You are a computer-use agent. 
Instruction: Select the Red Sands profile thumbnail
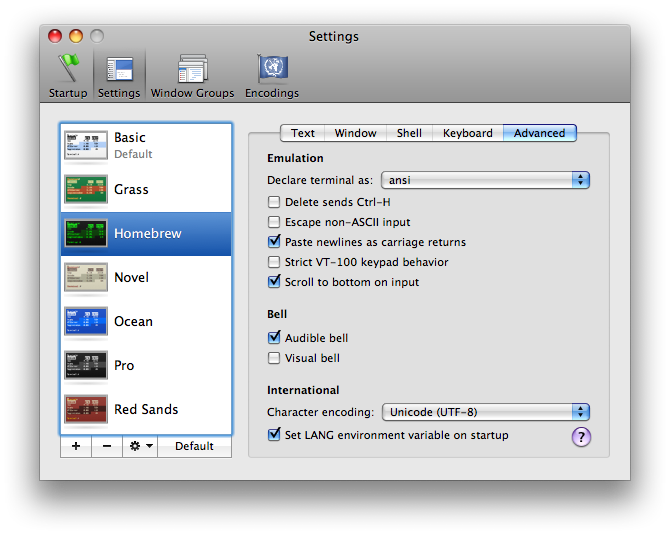[85, 409]
